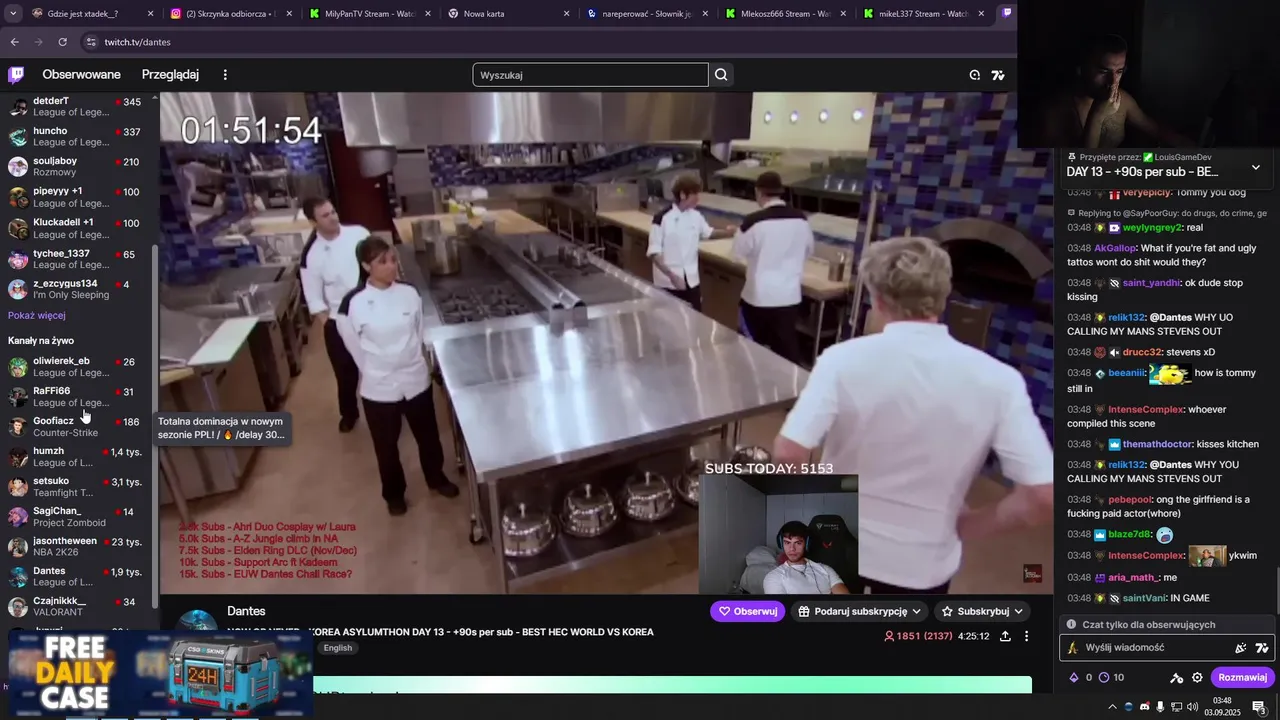Image resolution: width=1280 pixels, height=720 pixels.
Task: Open the three-dot more menu in Twitch header
Action: click(x=225, y=75)
